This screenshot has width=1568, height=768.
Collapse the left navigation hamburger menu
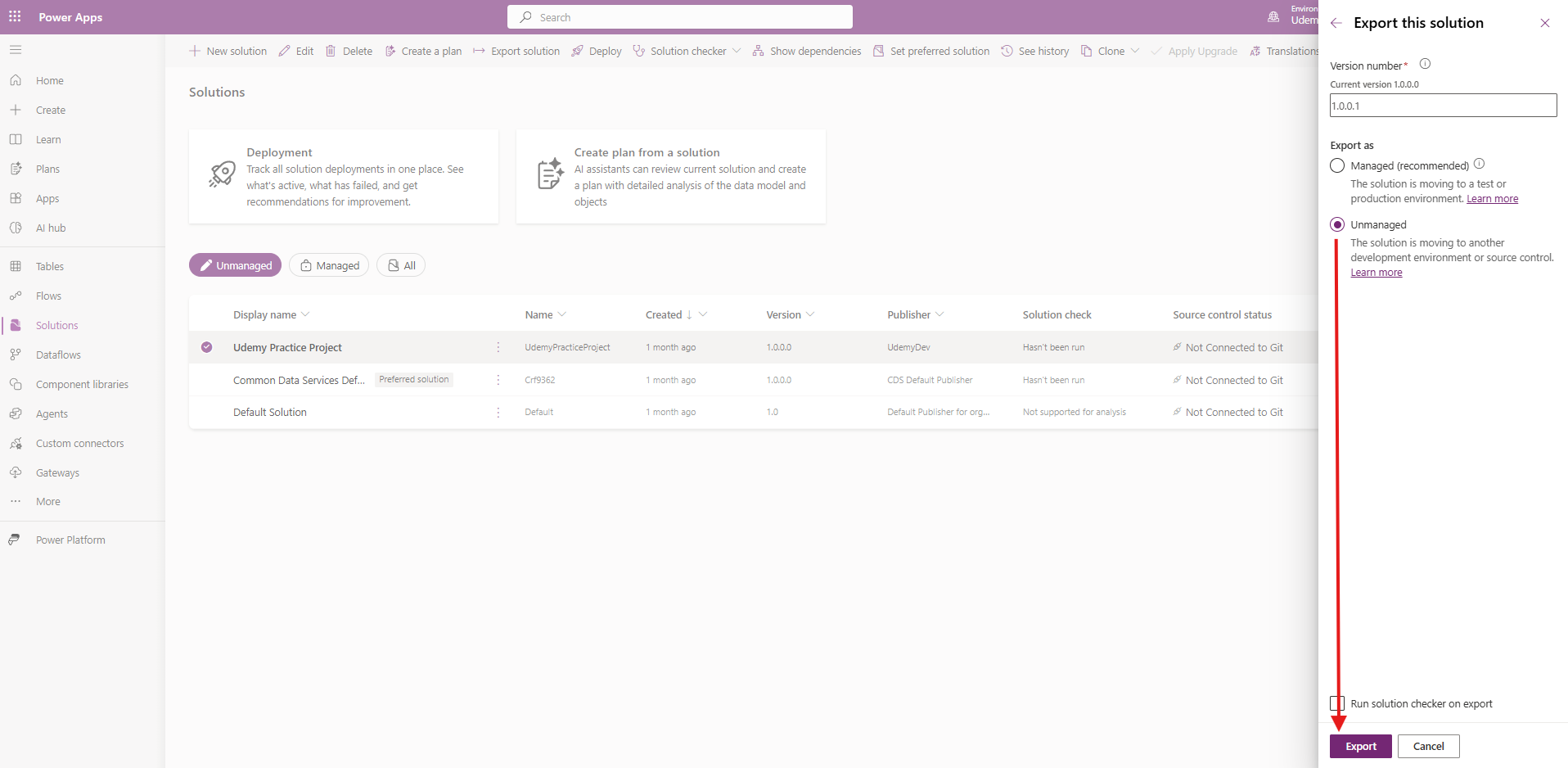coord(15,50)
